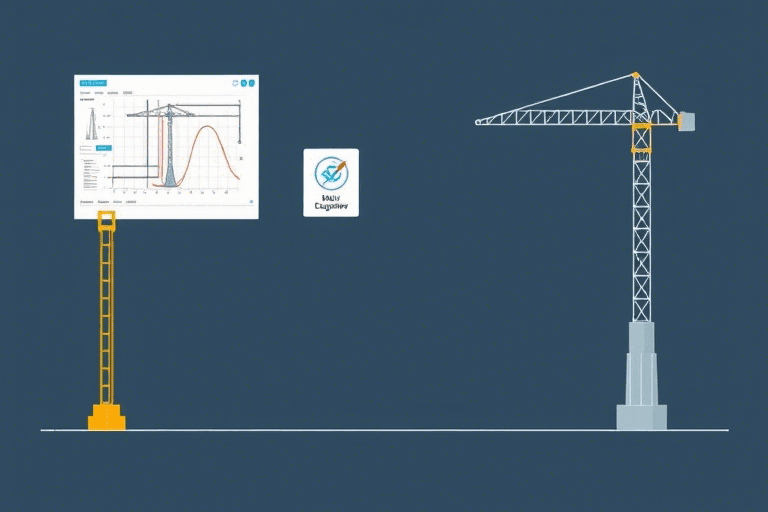This screenshot has height=512, width=768.
Task: Click the gray counterweight block on large crane
Action: (x=686, y=121)
